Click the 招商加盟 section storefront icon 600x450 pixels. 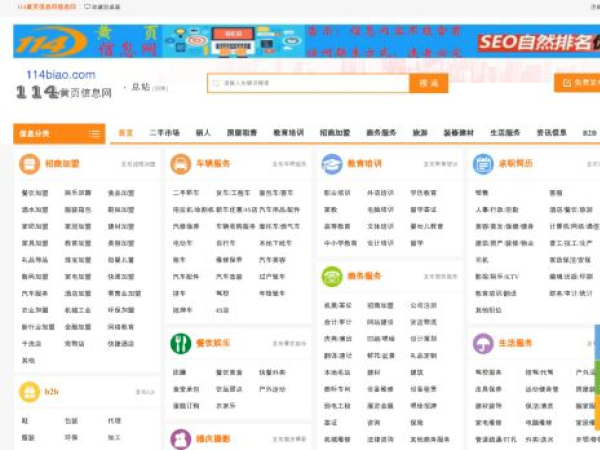pos(29,164)
